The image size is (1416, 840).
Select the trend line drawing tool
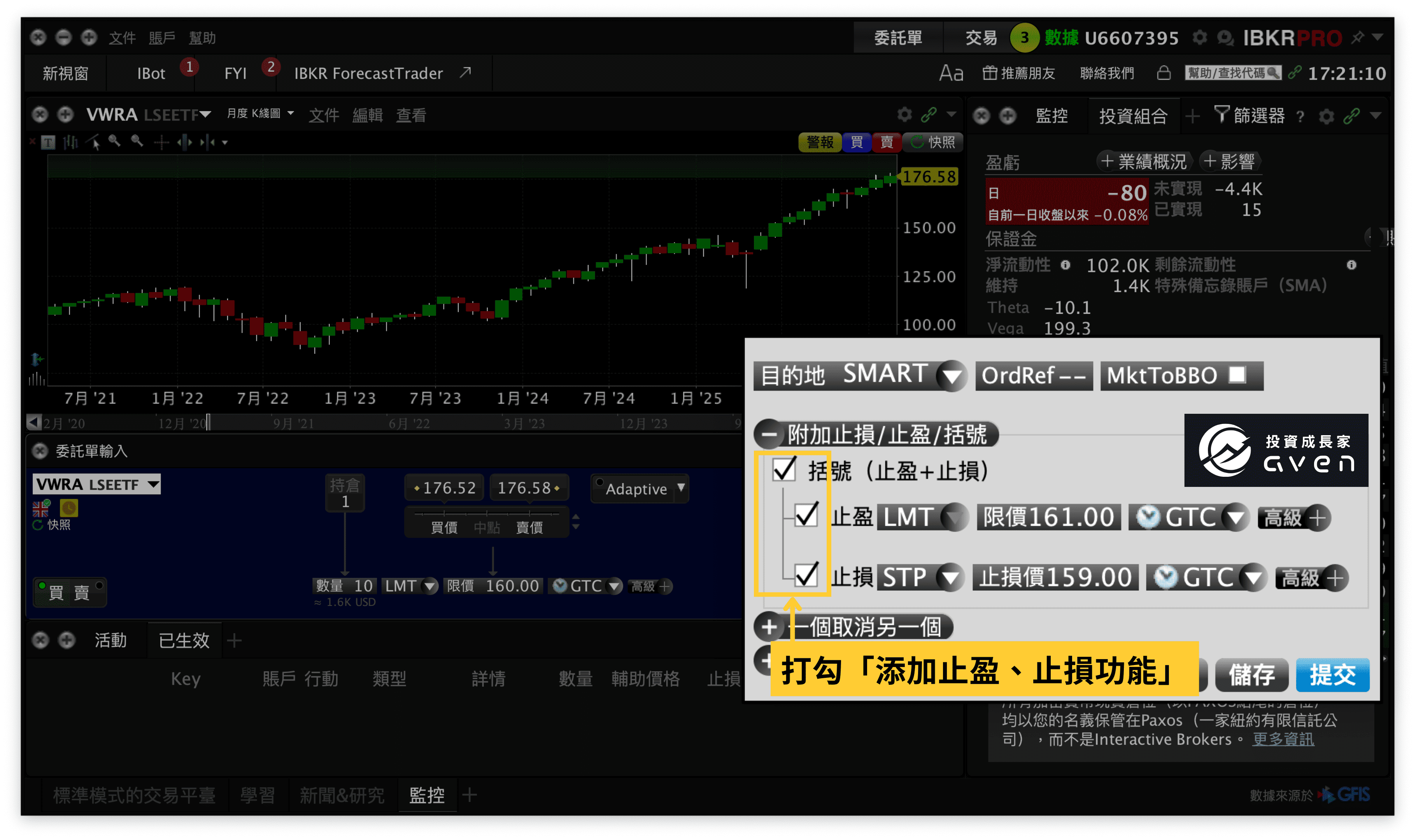coord(93,142)
